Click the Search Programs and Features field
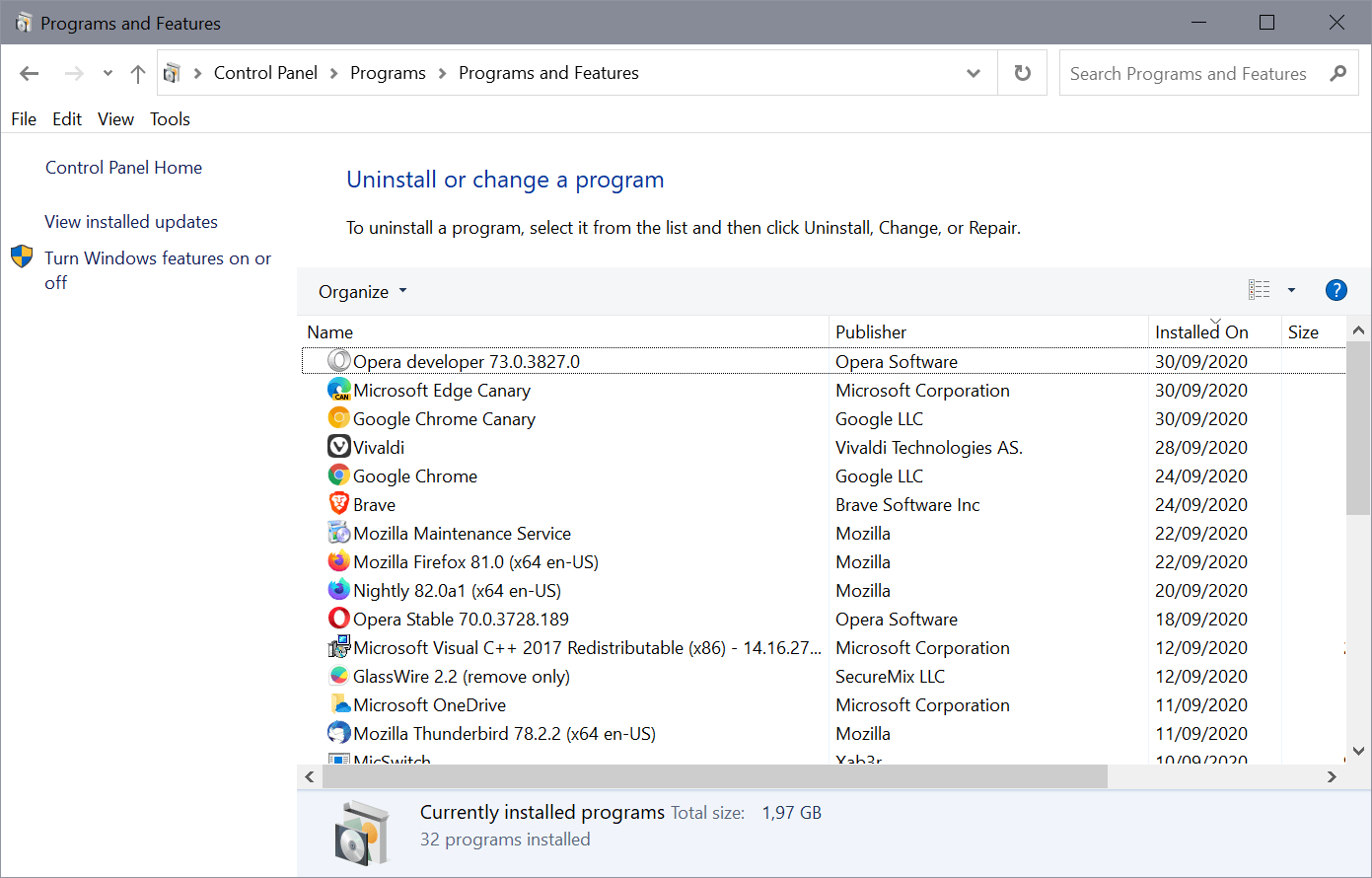 point(1189,72)
